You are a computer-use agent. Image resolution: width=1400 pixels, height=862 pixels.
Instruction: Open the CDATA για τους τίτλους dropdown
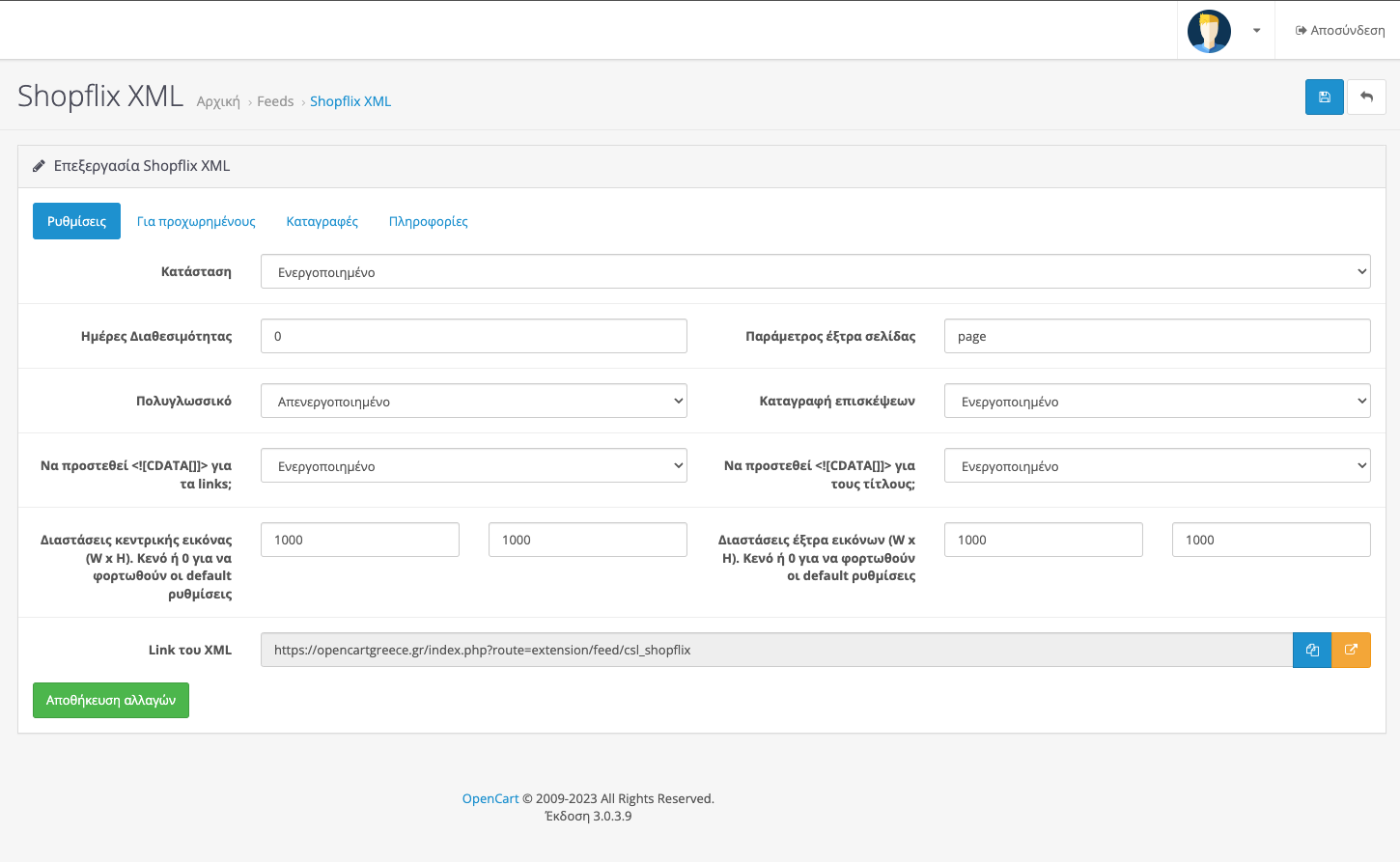(1158, 465)
